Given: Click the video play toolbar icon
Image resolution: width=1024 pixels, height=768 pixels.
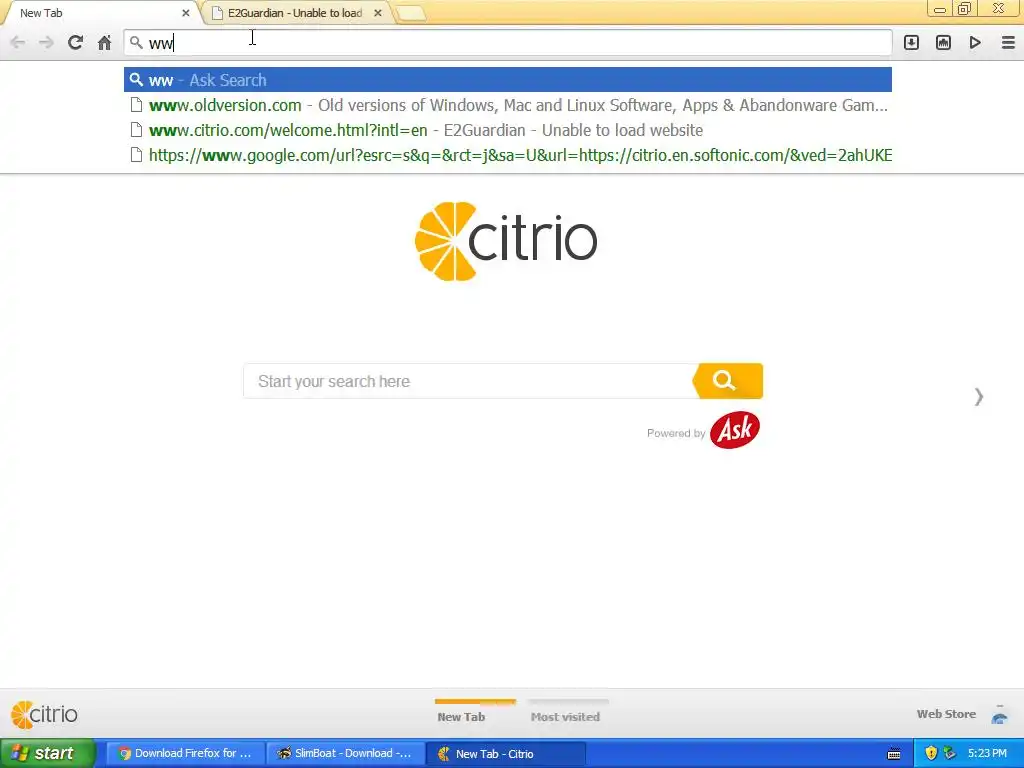Looking at the screenshot, I should (975, 42).
